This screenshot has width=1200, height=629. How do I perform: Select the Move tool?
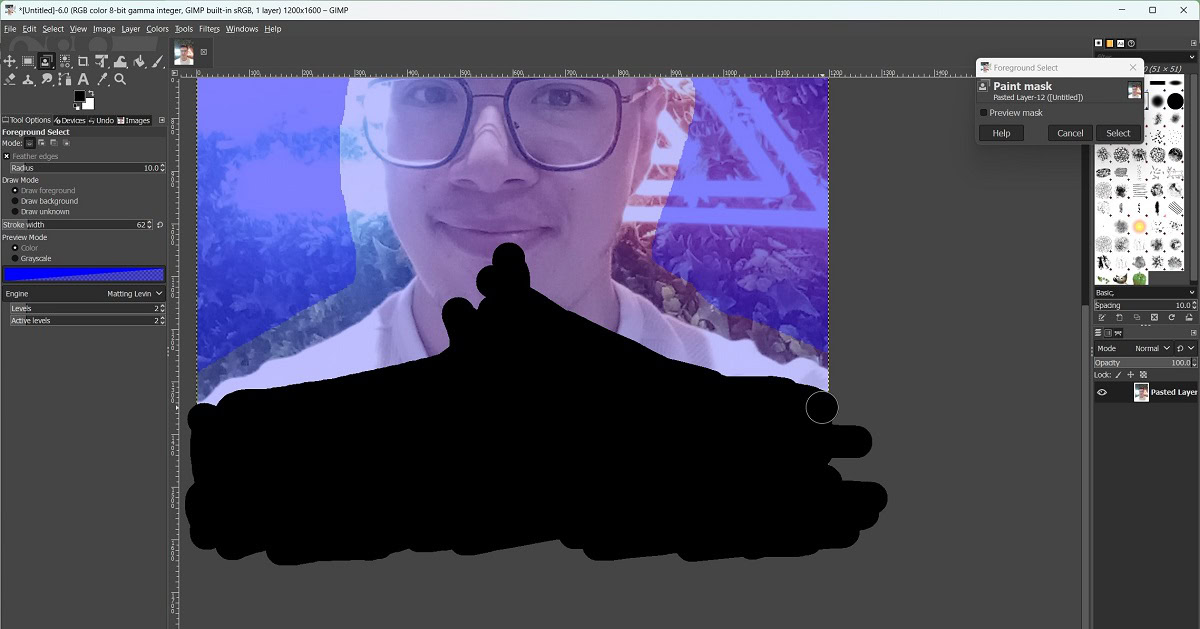click(x=10, y=61)
